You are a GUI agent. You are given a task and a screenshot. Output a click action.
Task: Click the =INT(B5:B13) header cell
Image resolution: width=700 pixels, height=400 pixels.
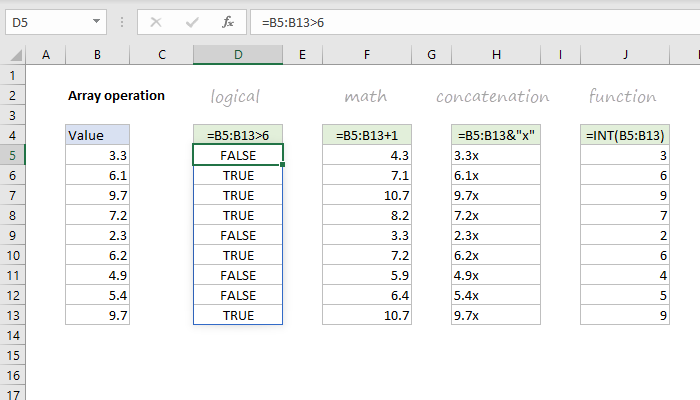click(x=624, y=135)
